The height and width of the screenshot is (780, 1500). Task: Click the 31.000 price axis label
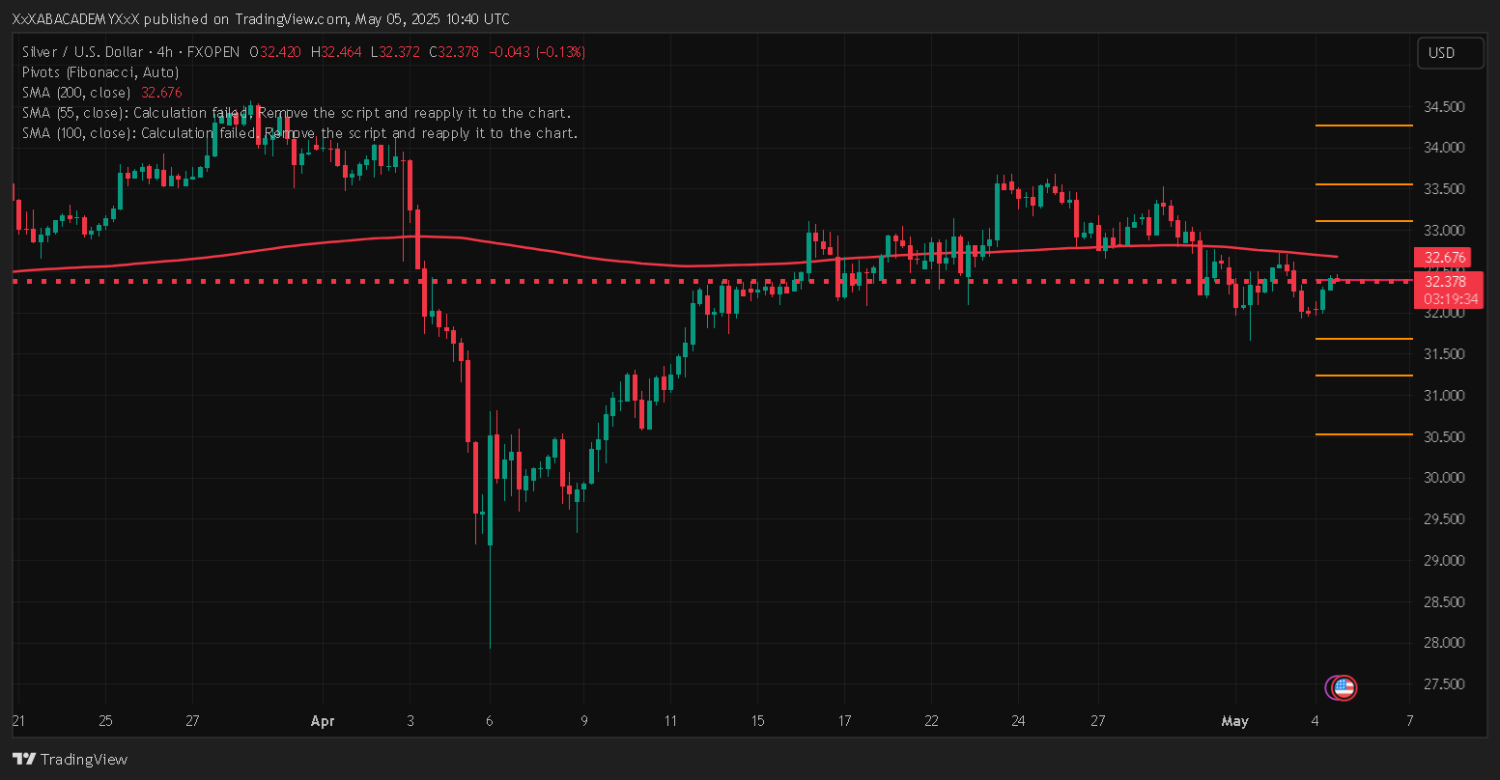(x=1445, y=396)
